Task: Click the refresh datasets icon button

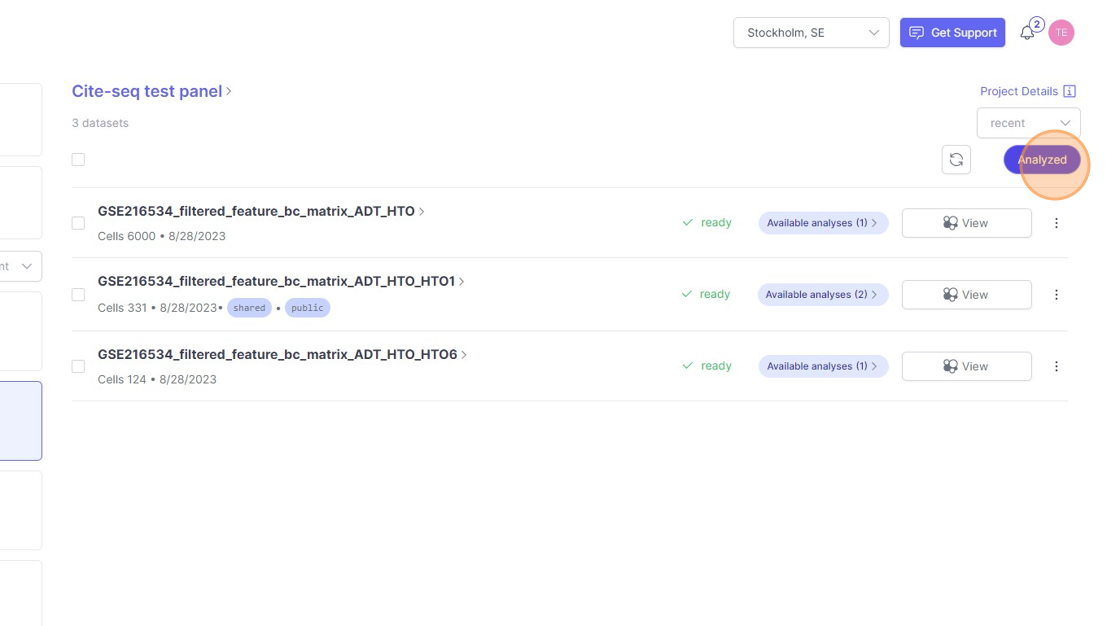Action: pos(956,160)
